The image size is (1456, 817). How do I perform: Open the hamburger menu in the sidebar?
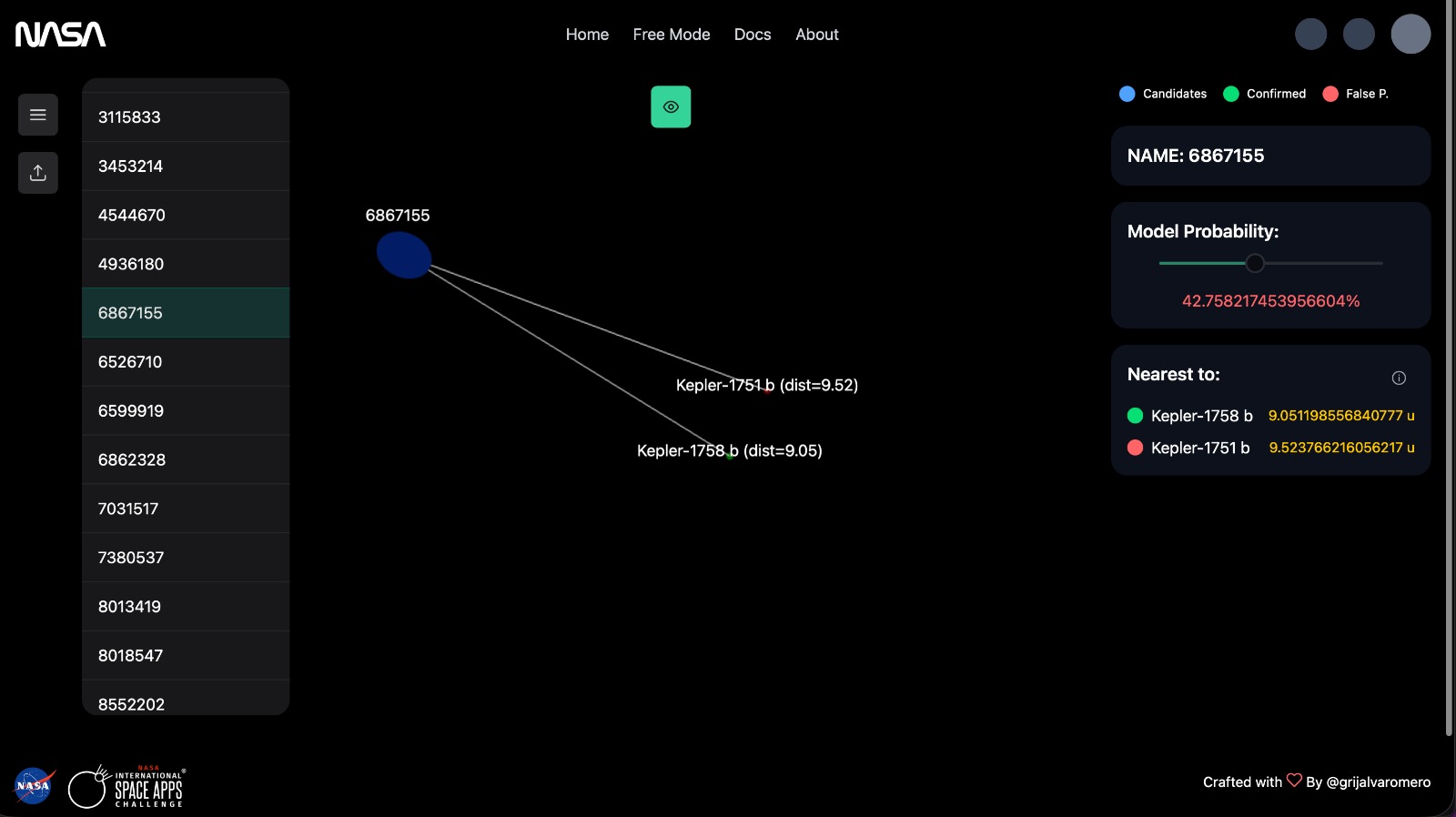(x=38, y=115)
